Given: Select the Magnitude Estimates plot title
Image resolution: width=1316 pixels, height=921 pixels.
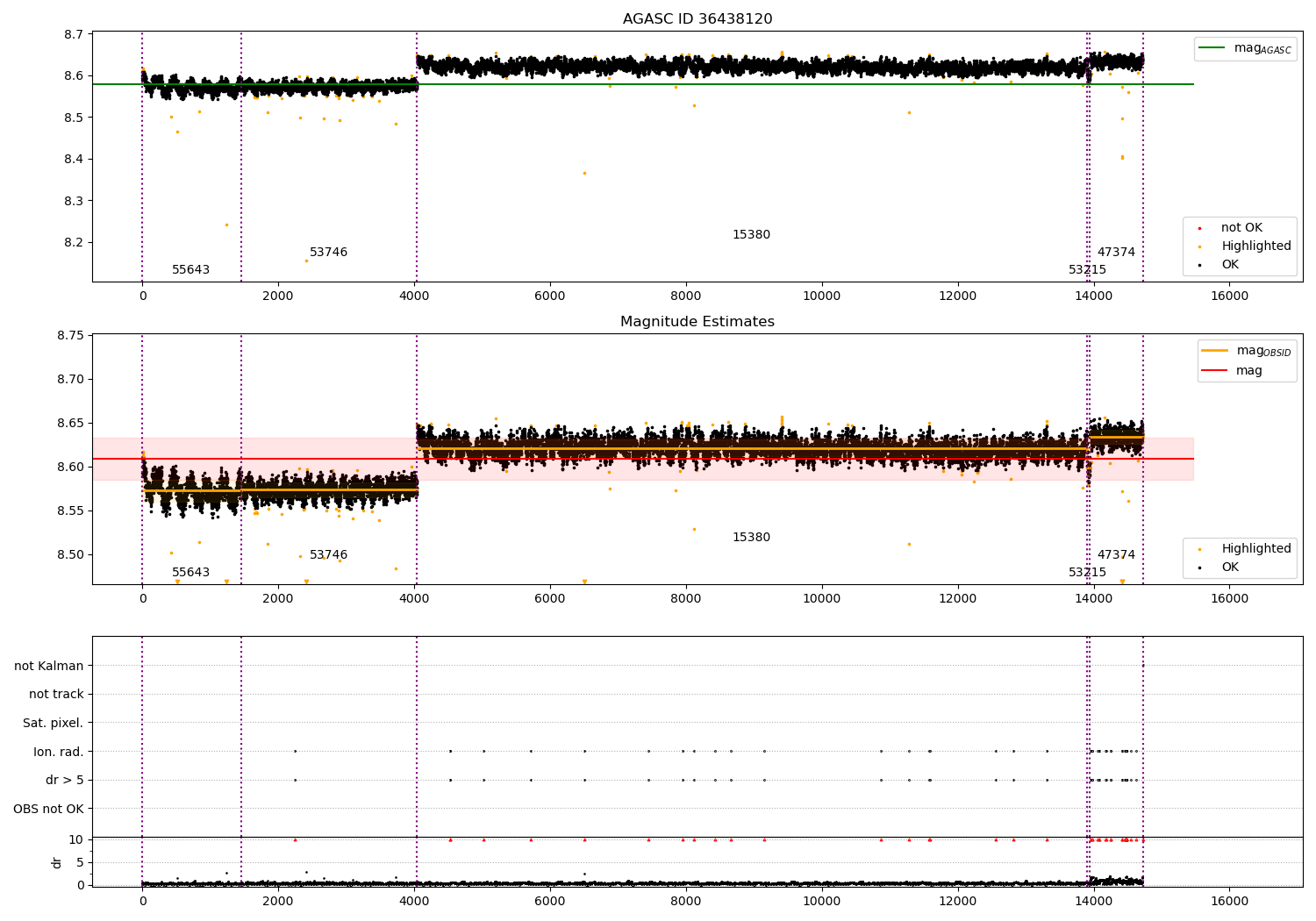Looking at the screenshot, I should pos(697,322).
